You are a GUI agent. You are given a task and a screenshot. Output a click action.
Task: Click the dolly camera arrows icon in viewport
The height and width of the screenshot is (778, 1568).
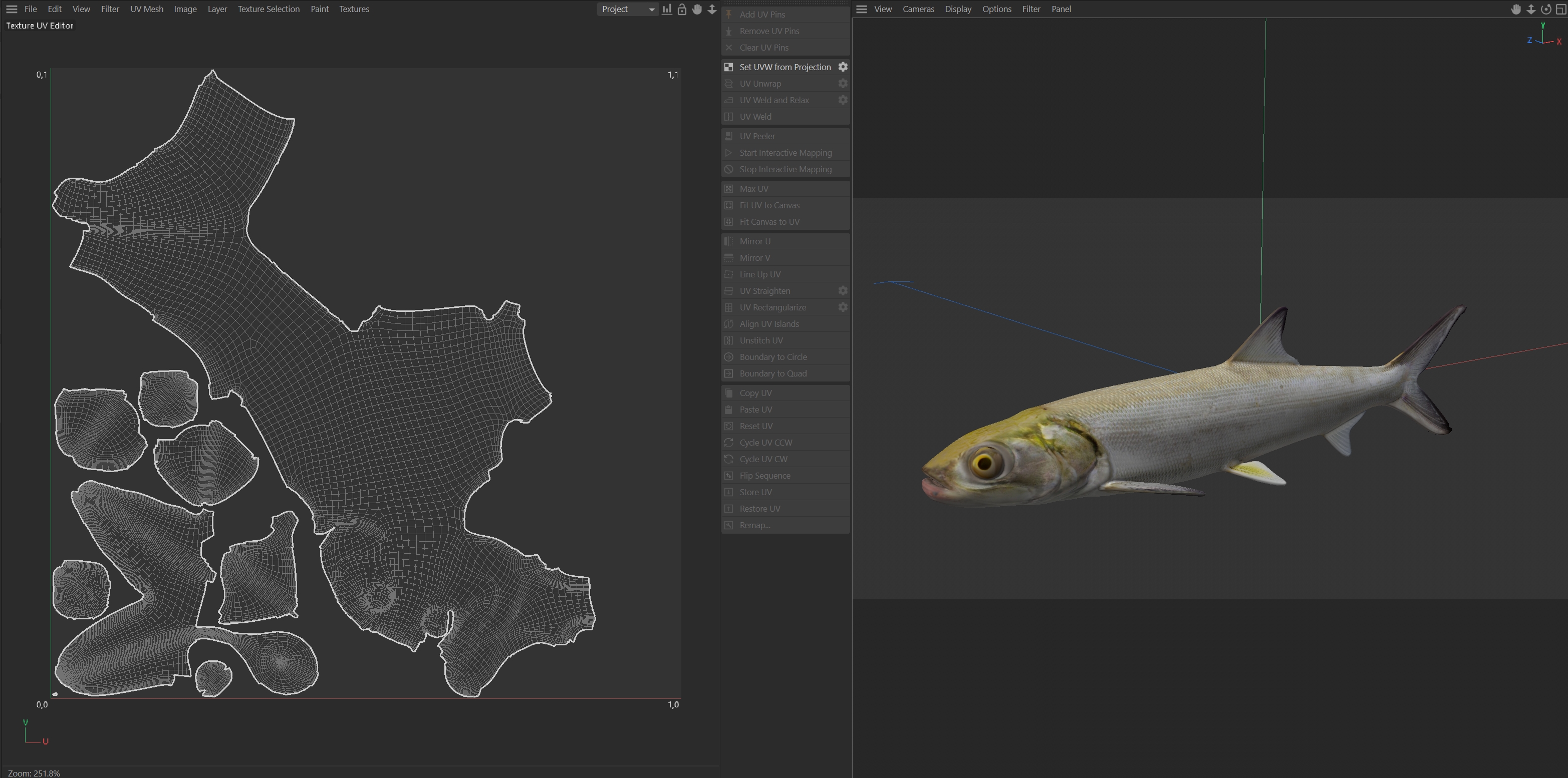point(1531,9)
